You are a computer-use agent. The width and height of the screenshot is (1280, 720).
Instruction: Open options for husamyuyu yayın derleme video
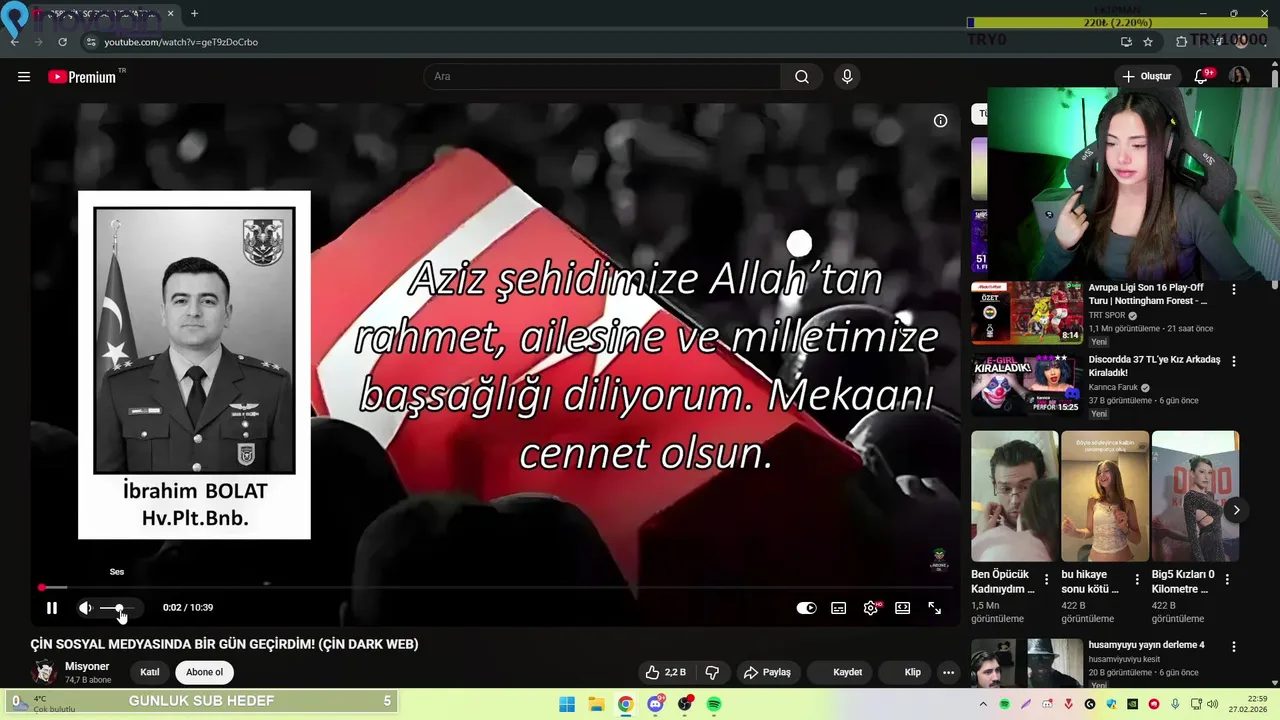point(1233,647)
